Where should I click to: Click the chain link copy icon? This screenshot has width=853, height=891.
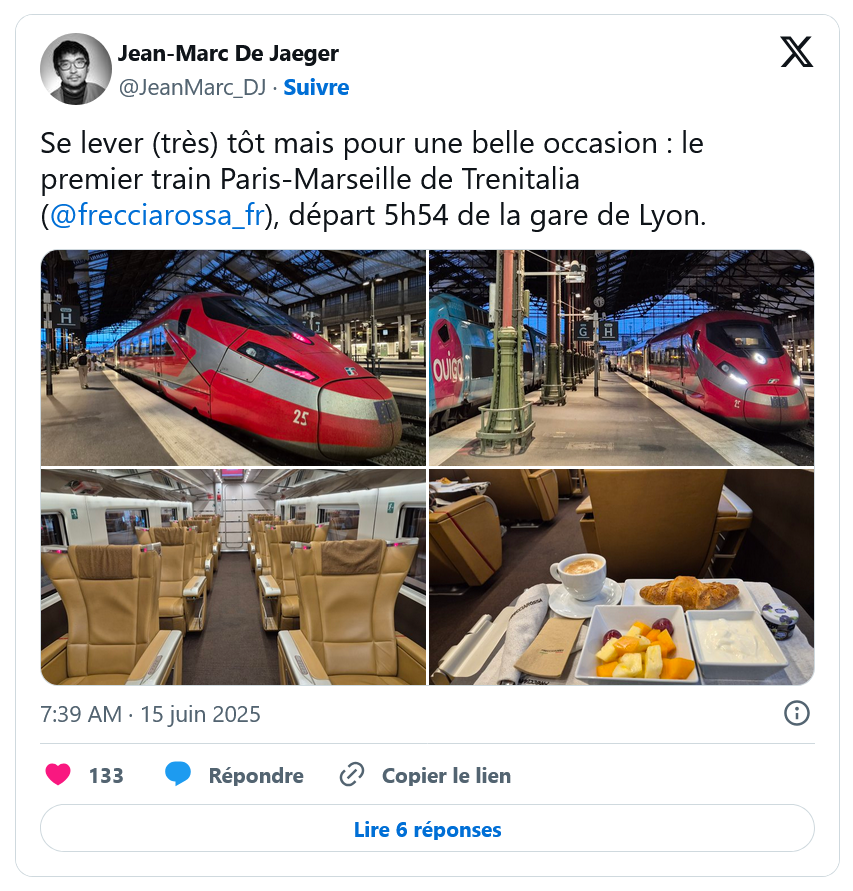click(x=352, y=775)
